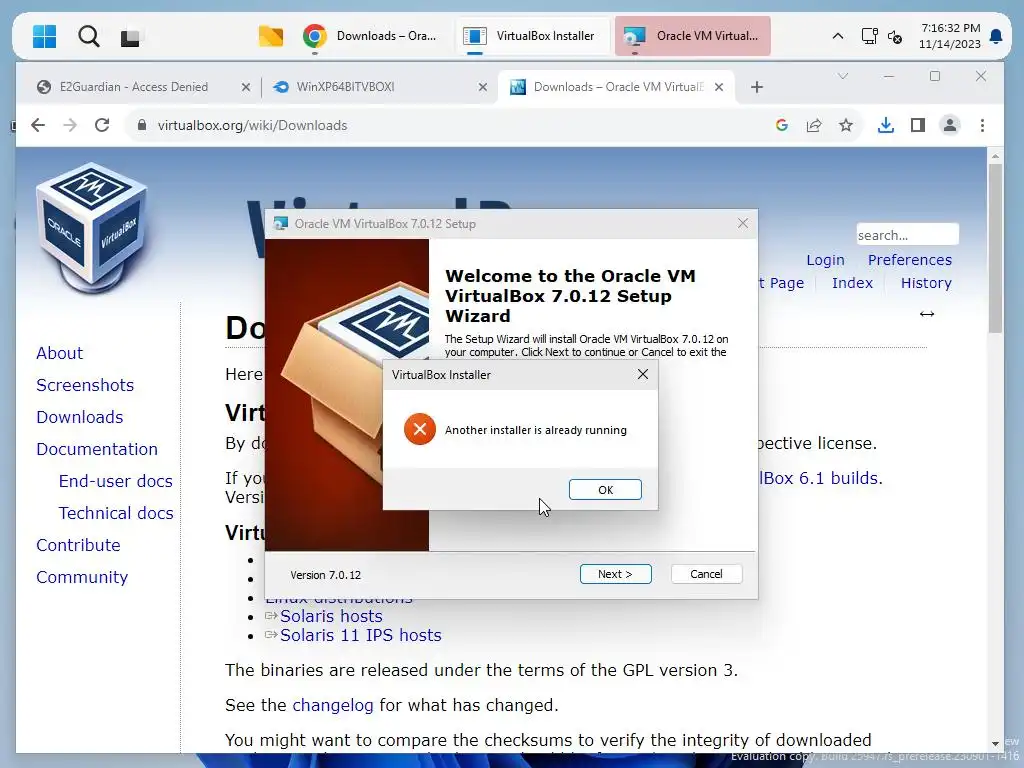Open the History link
The height and width of the screenshot is (768, 1024).
click(925, 283)
